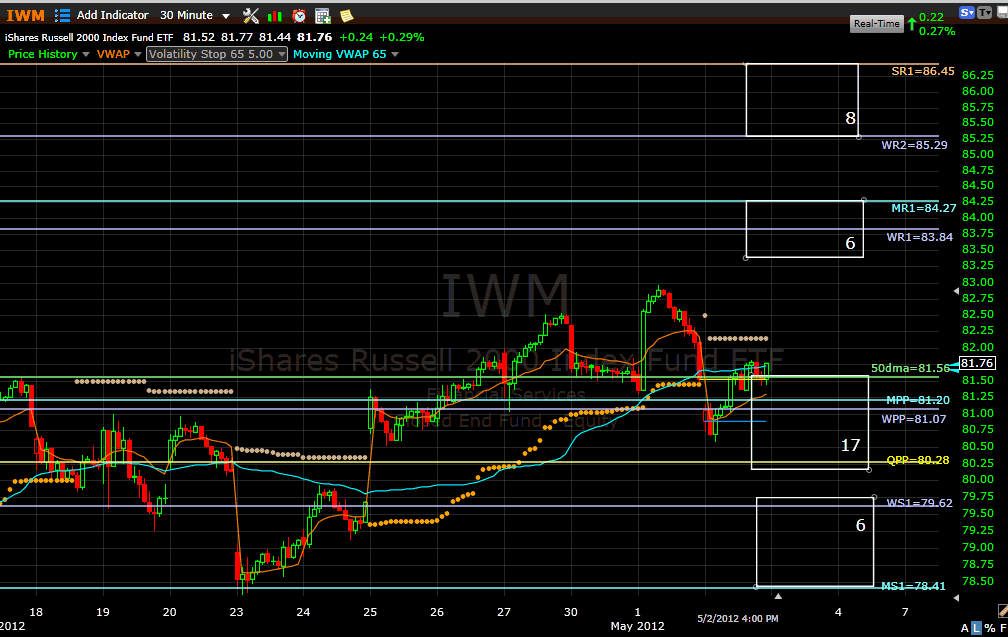Click the iShares Russell 2000 Index Fund ETF name

pyautogui.click(x=89, y=38)
